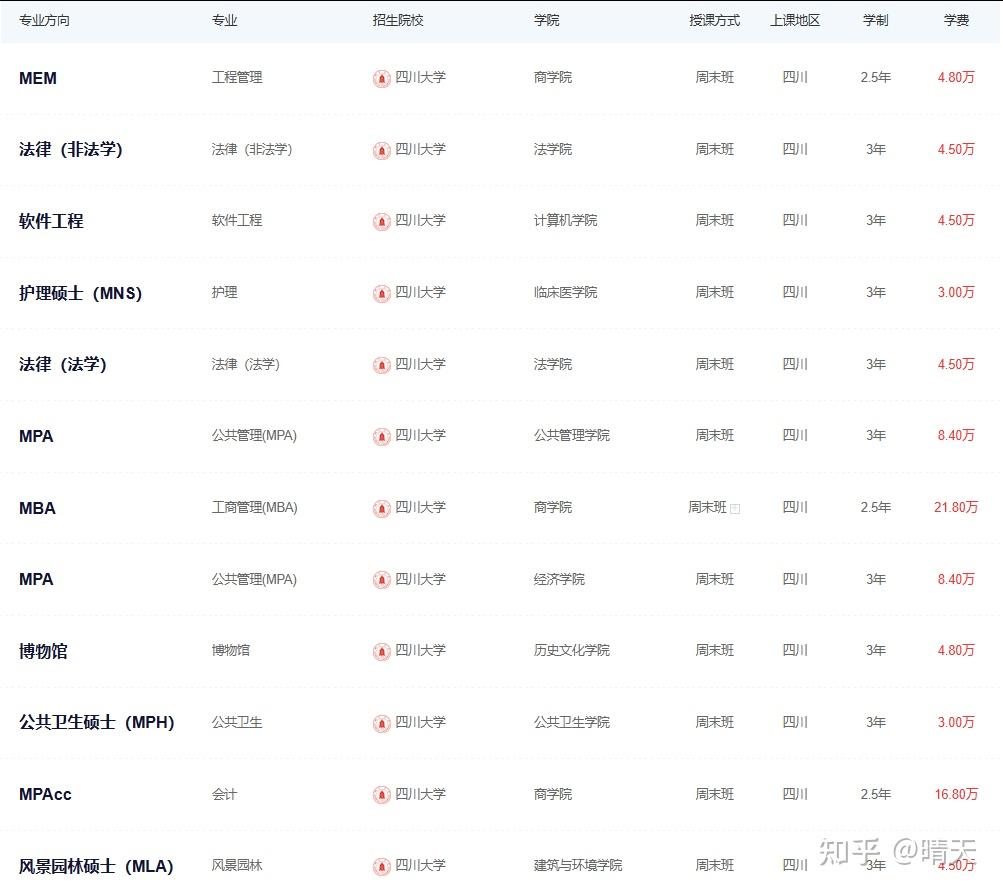
Task: Open the MBA program title
Action: (x=37, y=508)
